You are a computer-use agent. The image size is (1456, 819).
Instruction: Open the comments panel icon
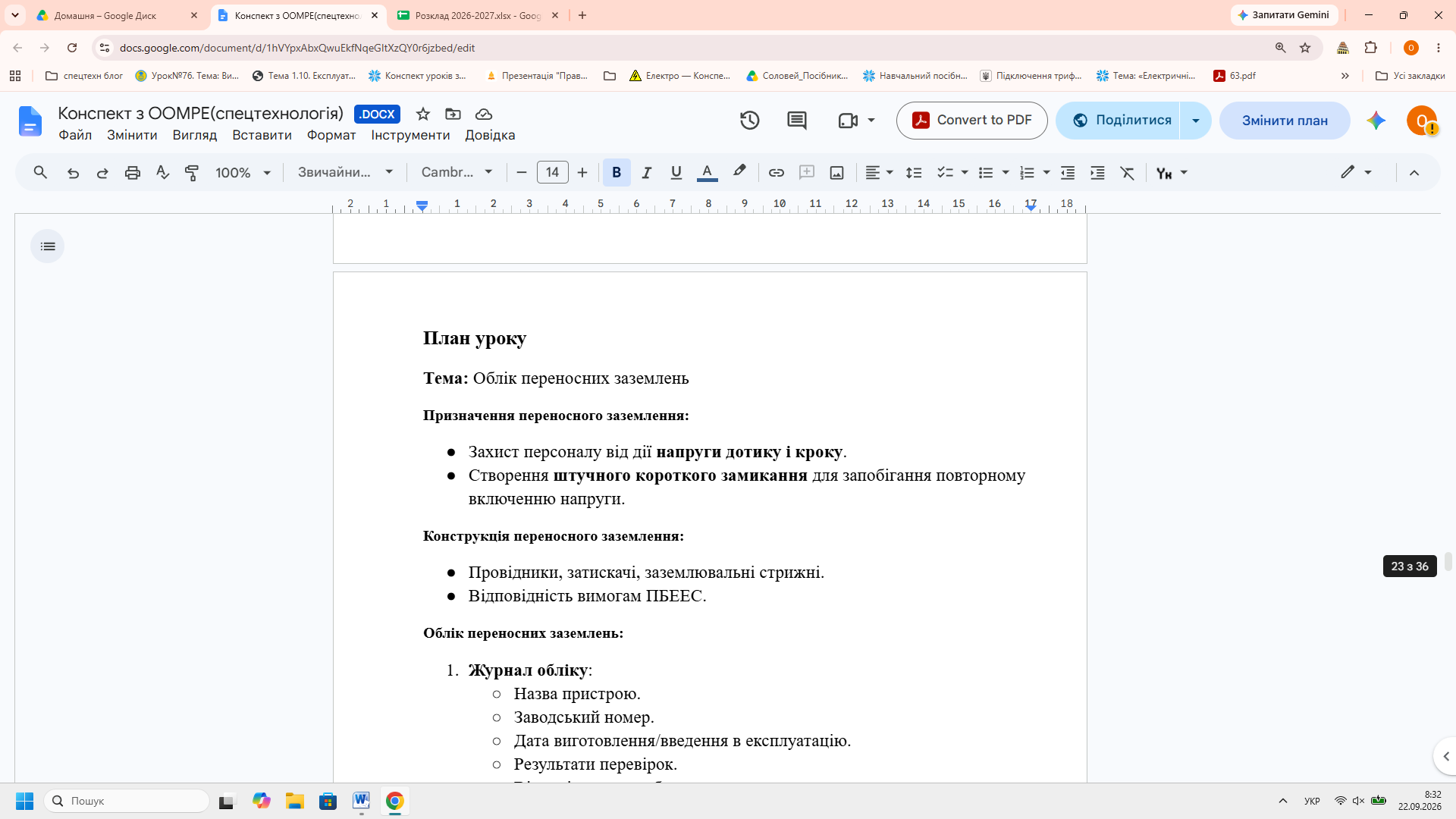pos(796,121)
